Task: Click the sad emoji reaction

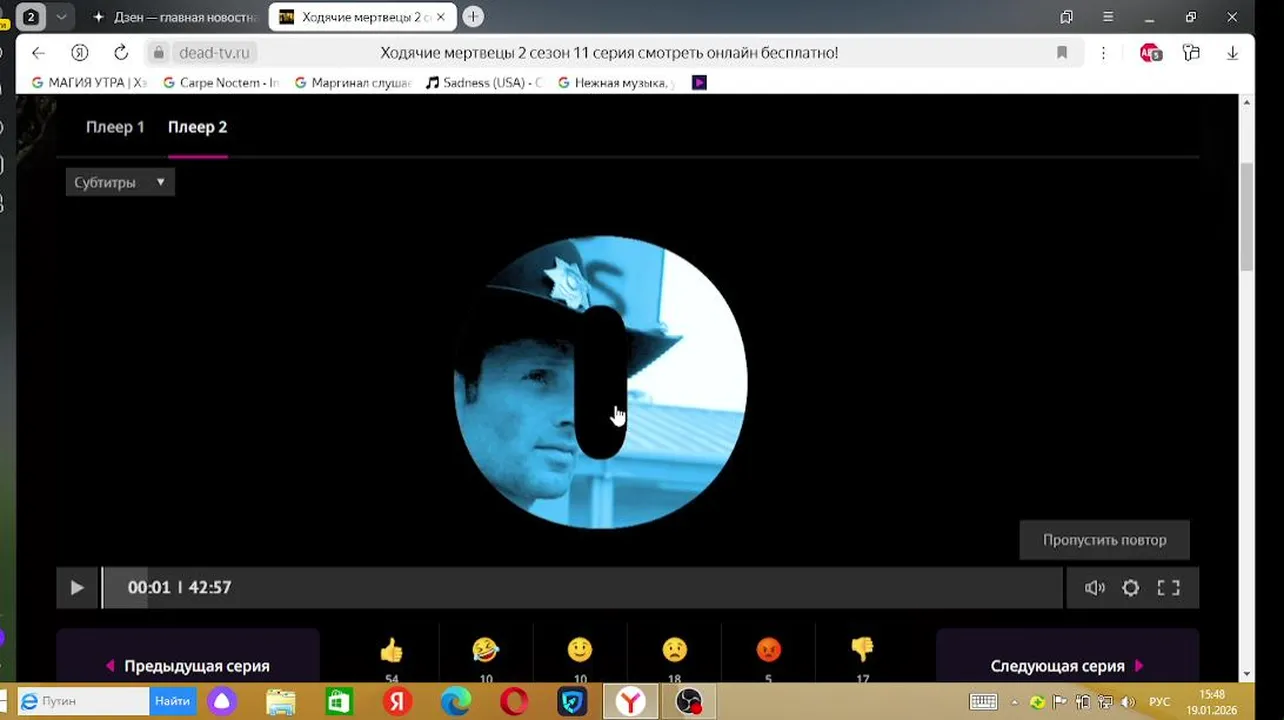Action: (x=674, y=650)
